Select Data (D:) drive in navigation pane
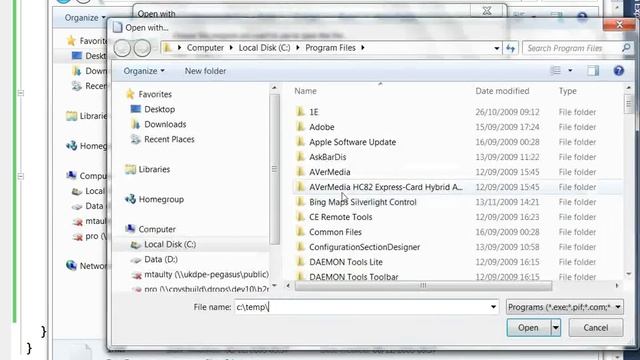 tap(161, 259)
